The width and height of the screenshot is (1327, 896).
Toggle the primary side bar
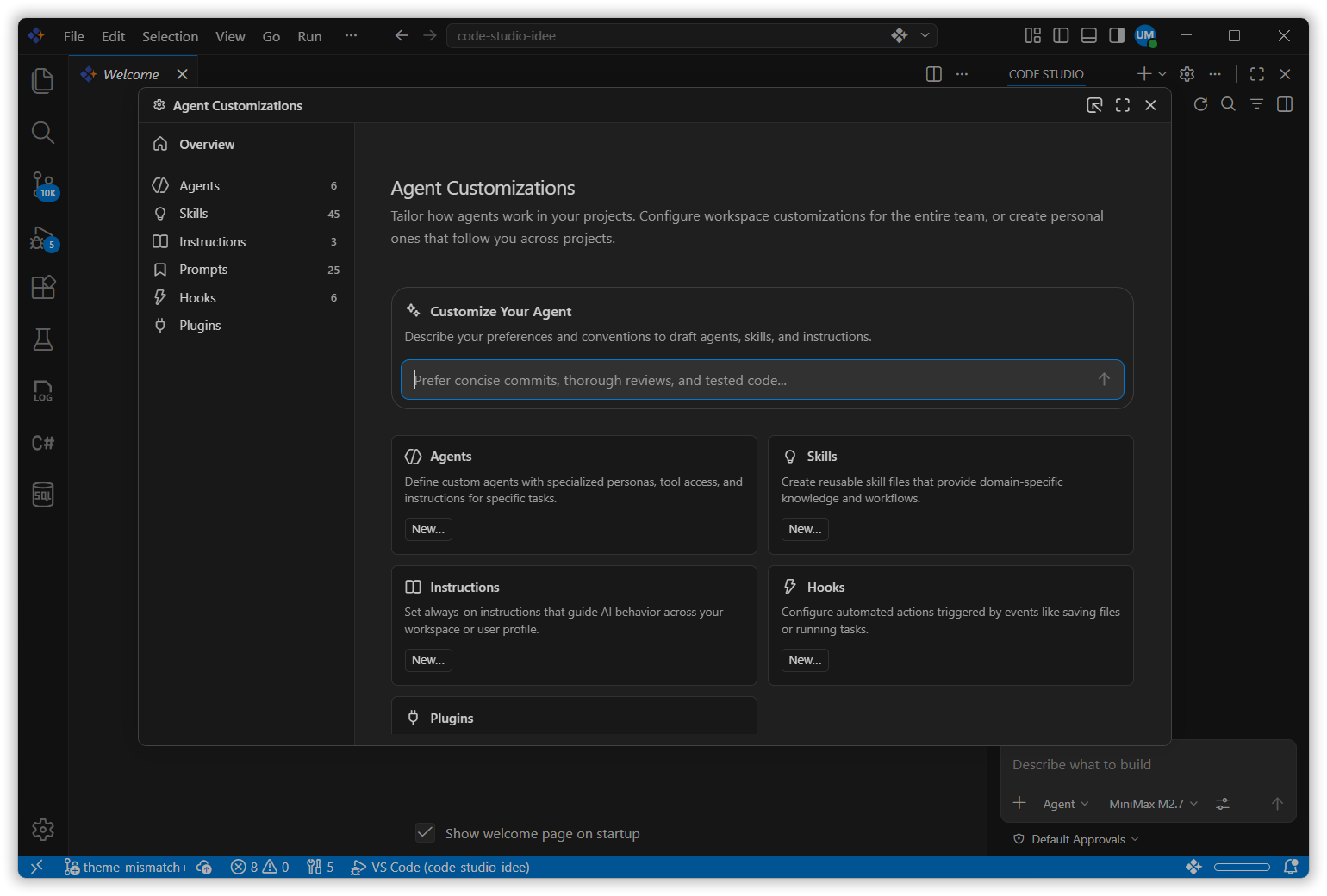1061,35
